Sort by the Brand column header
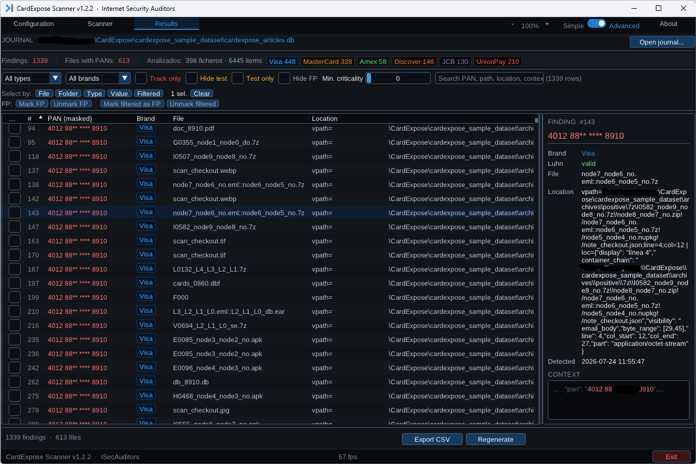The height and width of the screenshot is (464, 696). tap(146, 119)
